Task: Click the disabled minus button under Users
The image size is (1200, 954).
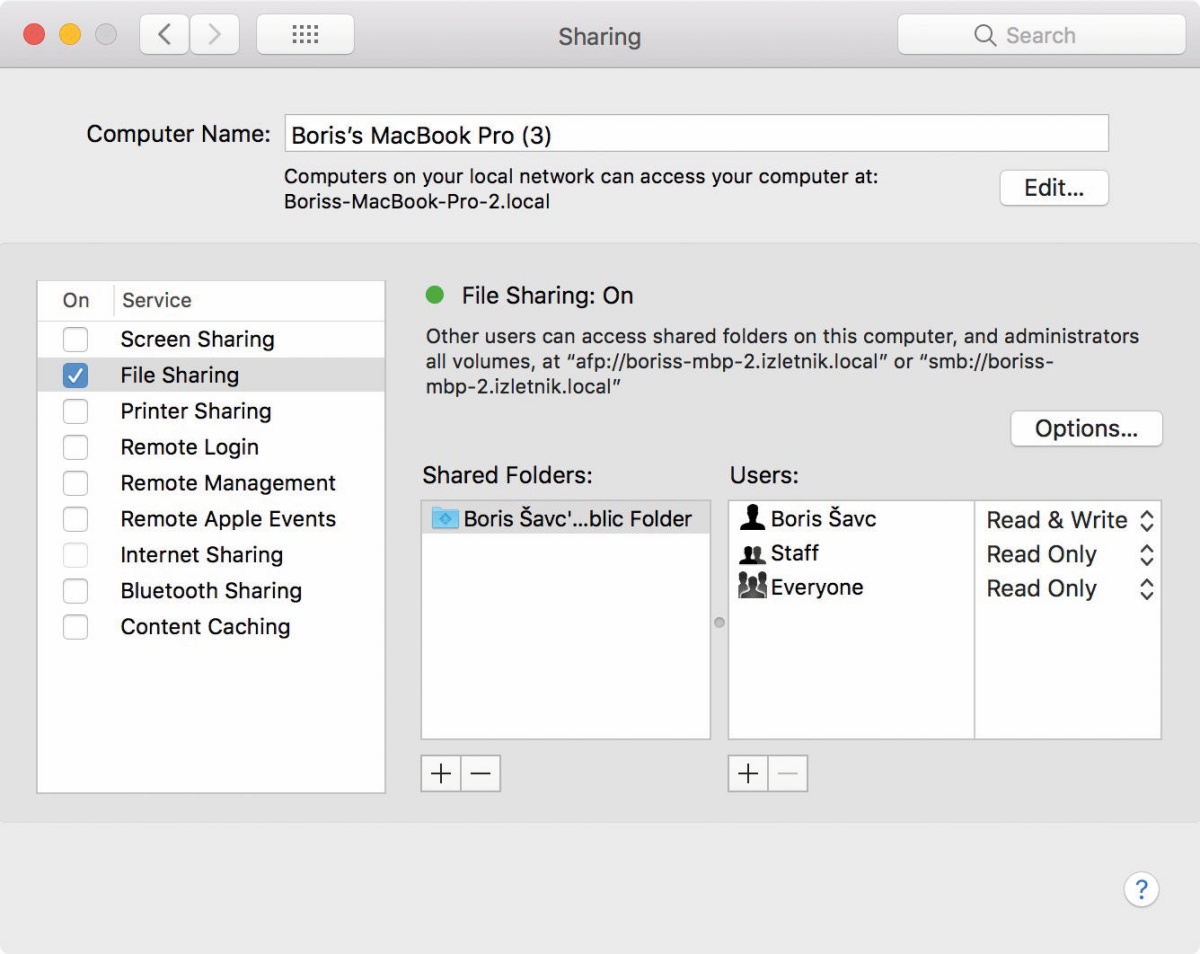Action: 788,773
